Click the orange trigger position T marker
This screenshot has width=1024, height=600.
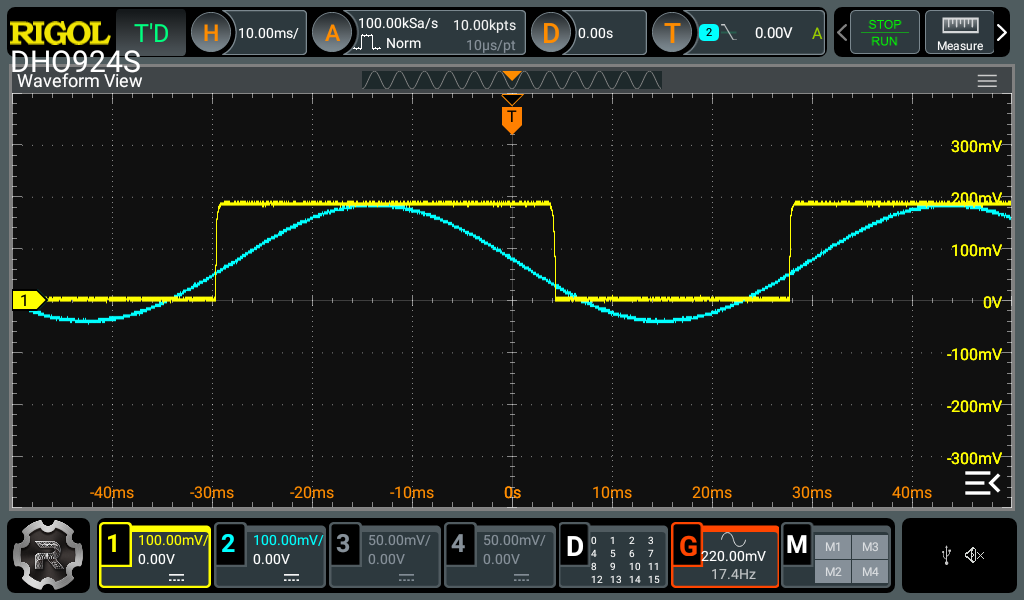(x=512, y=119)
